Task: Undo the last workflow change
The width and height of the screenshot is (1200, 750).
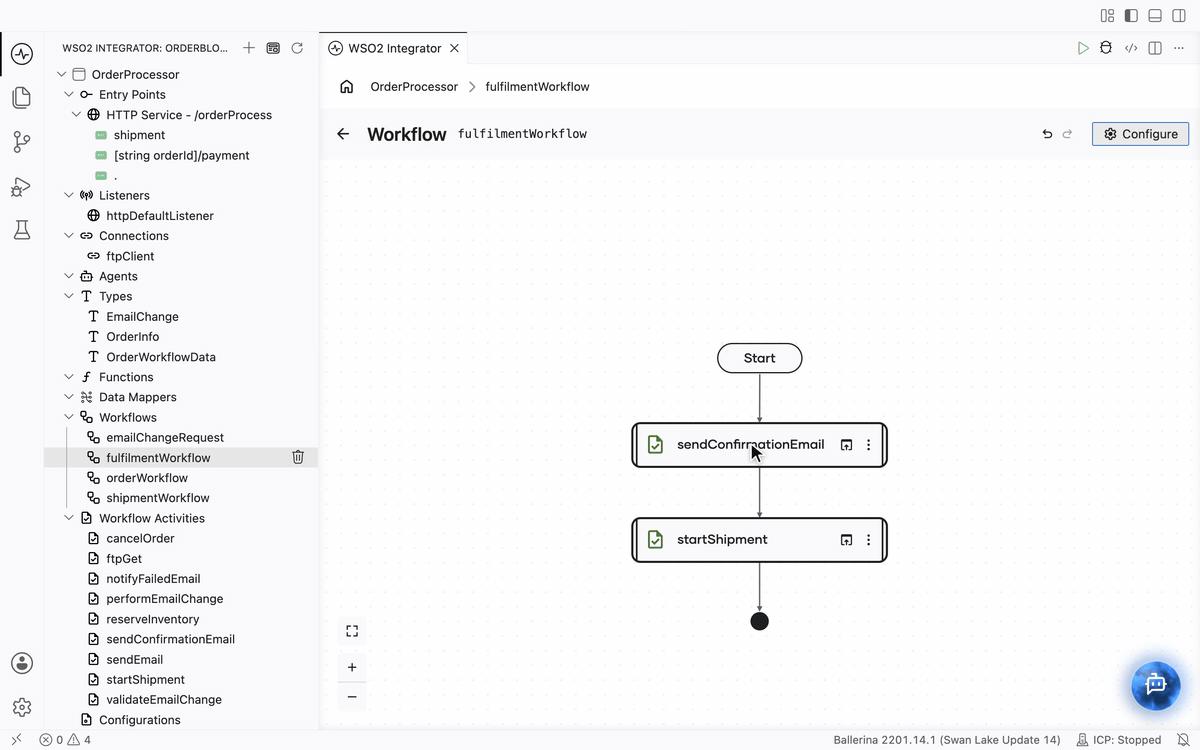Action: point(1047,134)
